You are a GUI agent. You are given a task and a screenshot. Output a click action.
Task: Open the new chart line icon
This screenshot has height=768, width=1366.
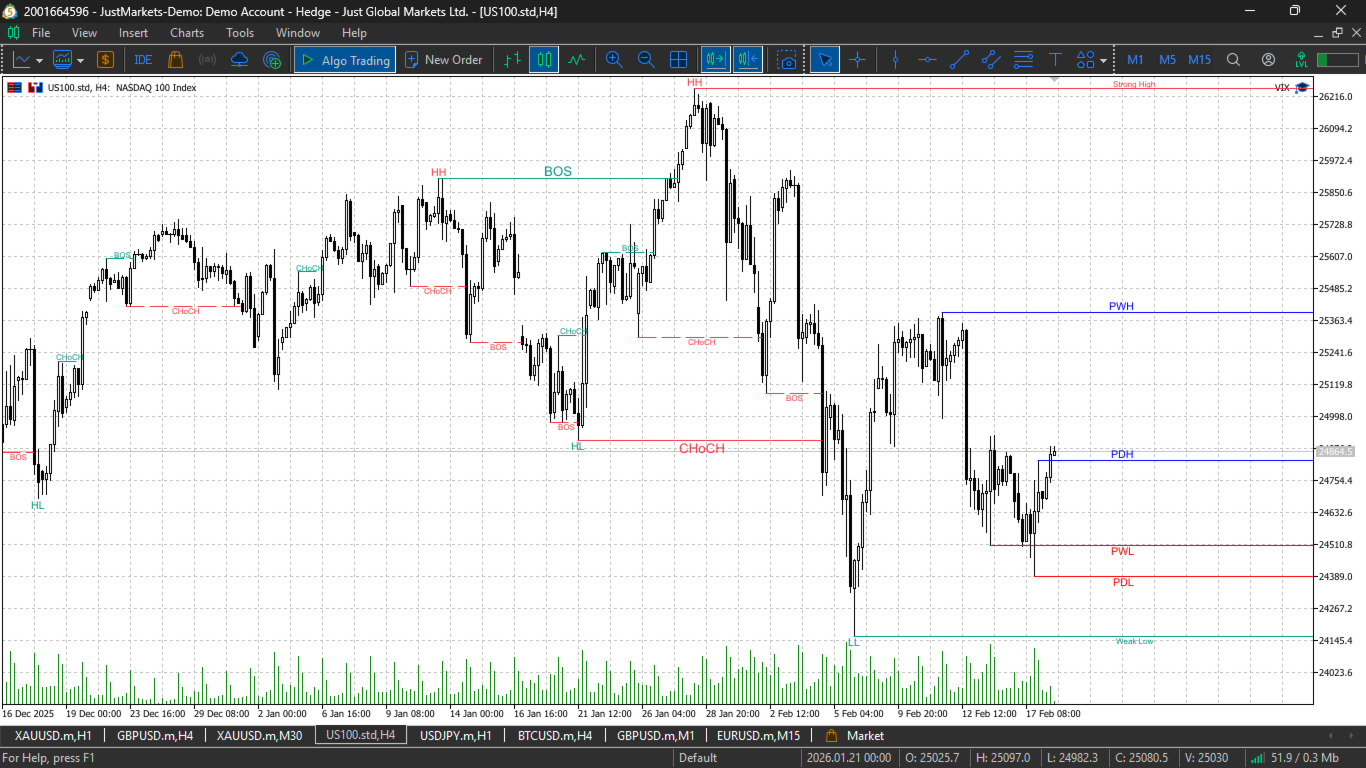22,60
